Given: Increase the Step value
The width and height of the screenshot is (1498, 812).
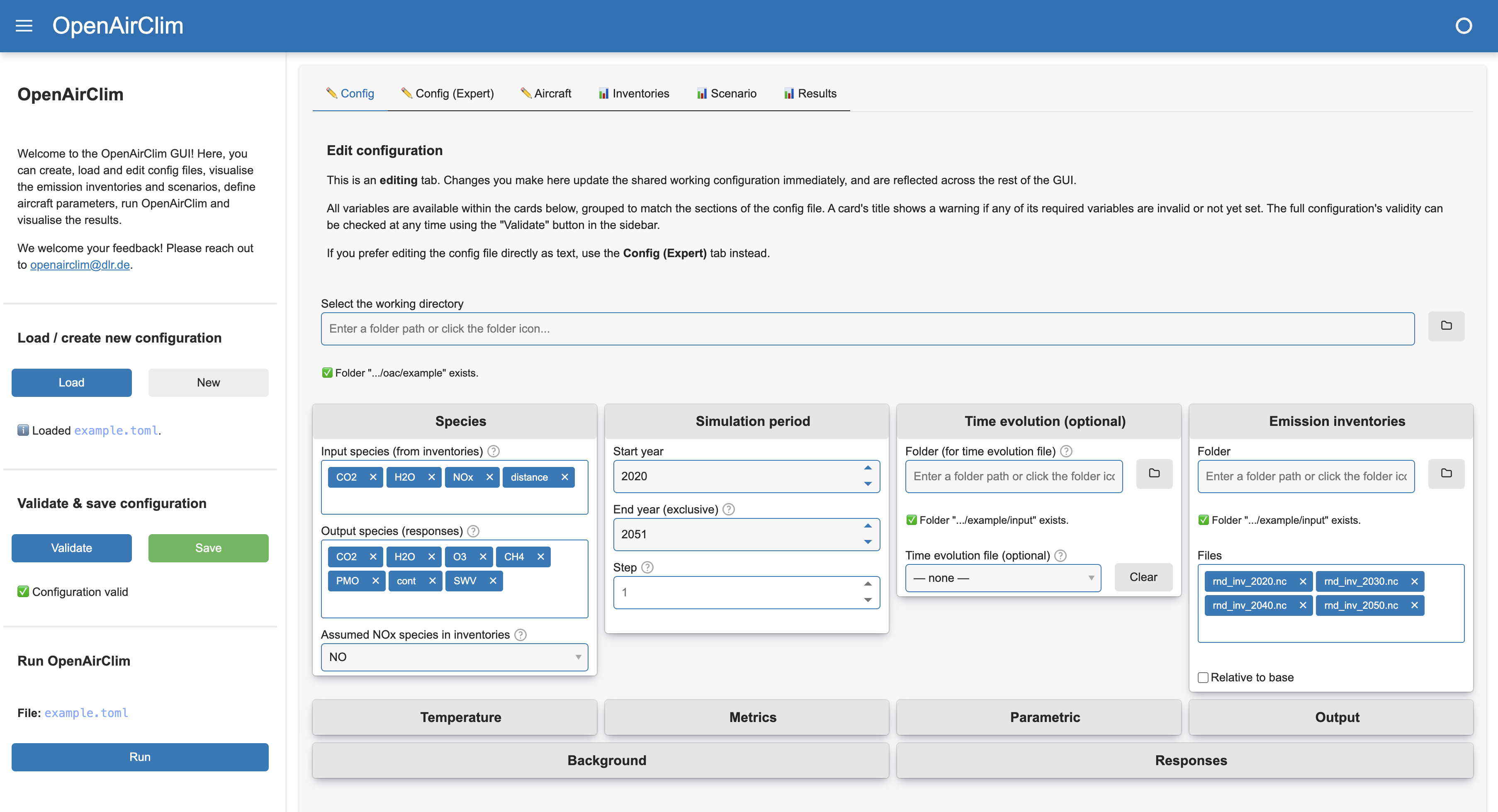Looking at the screenshot, I should click(868, 584).
